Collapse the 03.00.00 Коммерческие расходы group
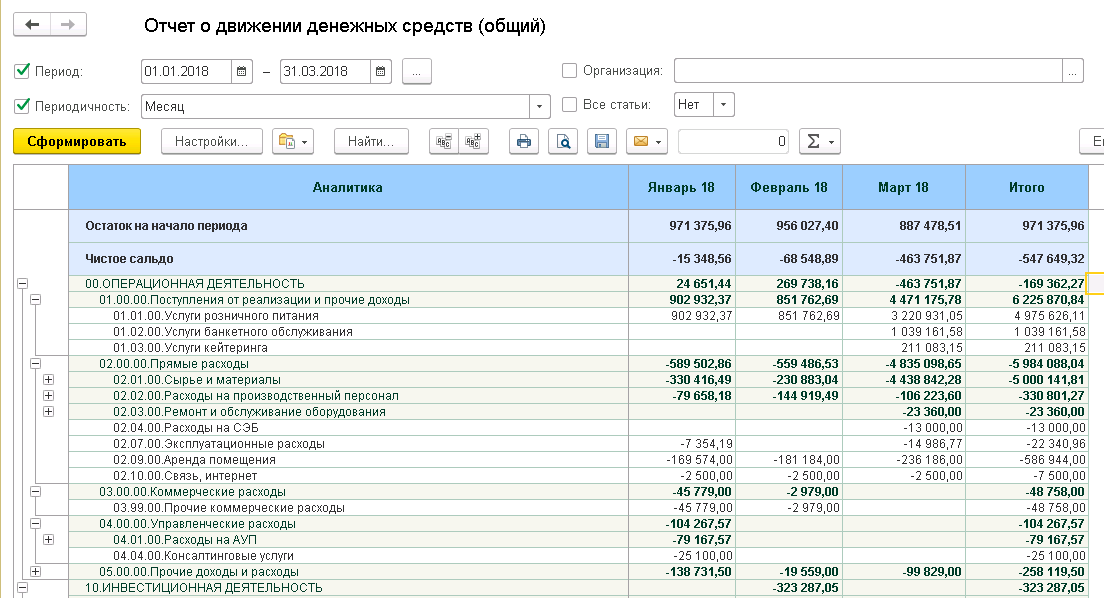The height and width of the screenshot is (598, 1104). tap(35, 491)
